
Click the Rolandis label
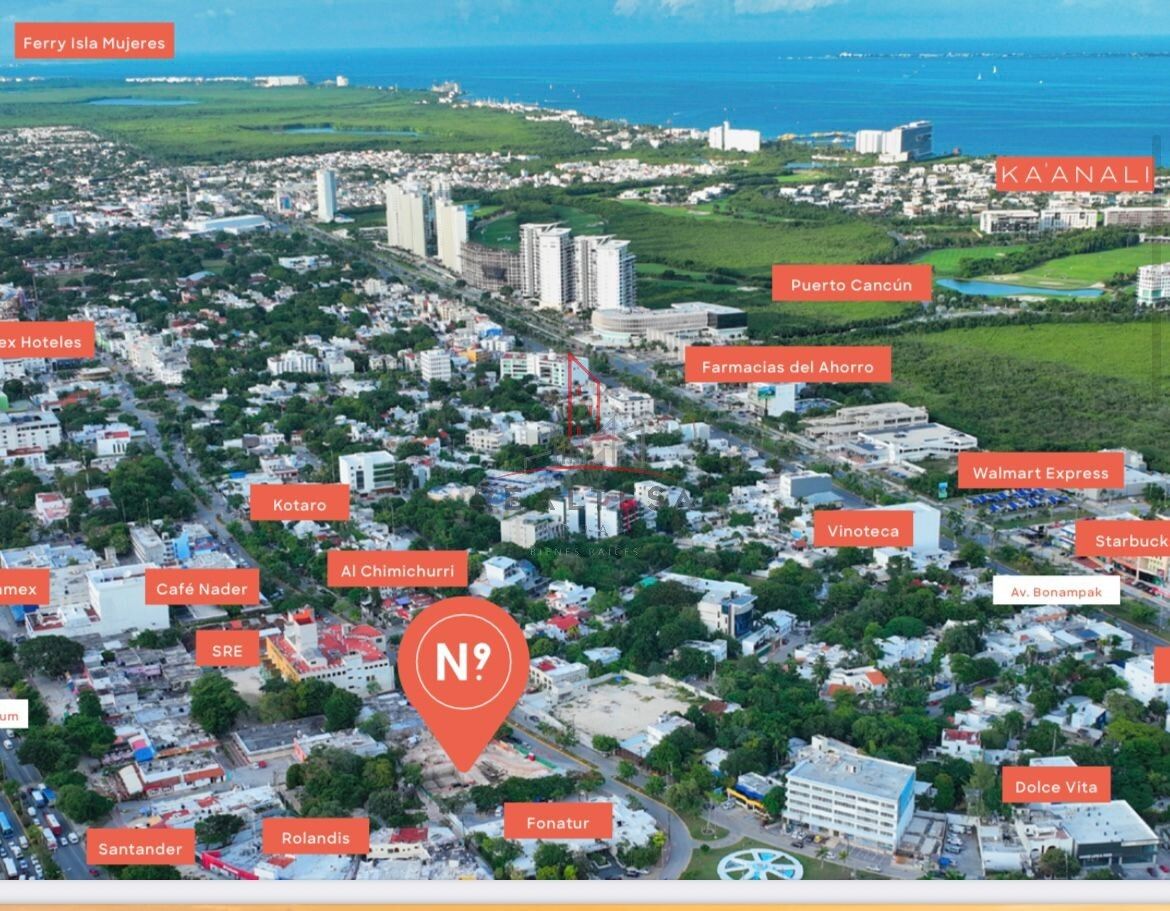tap(315, 837)
